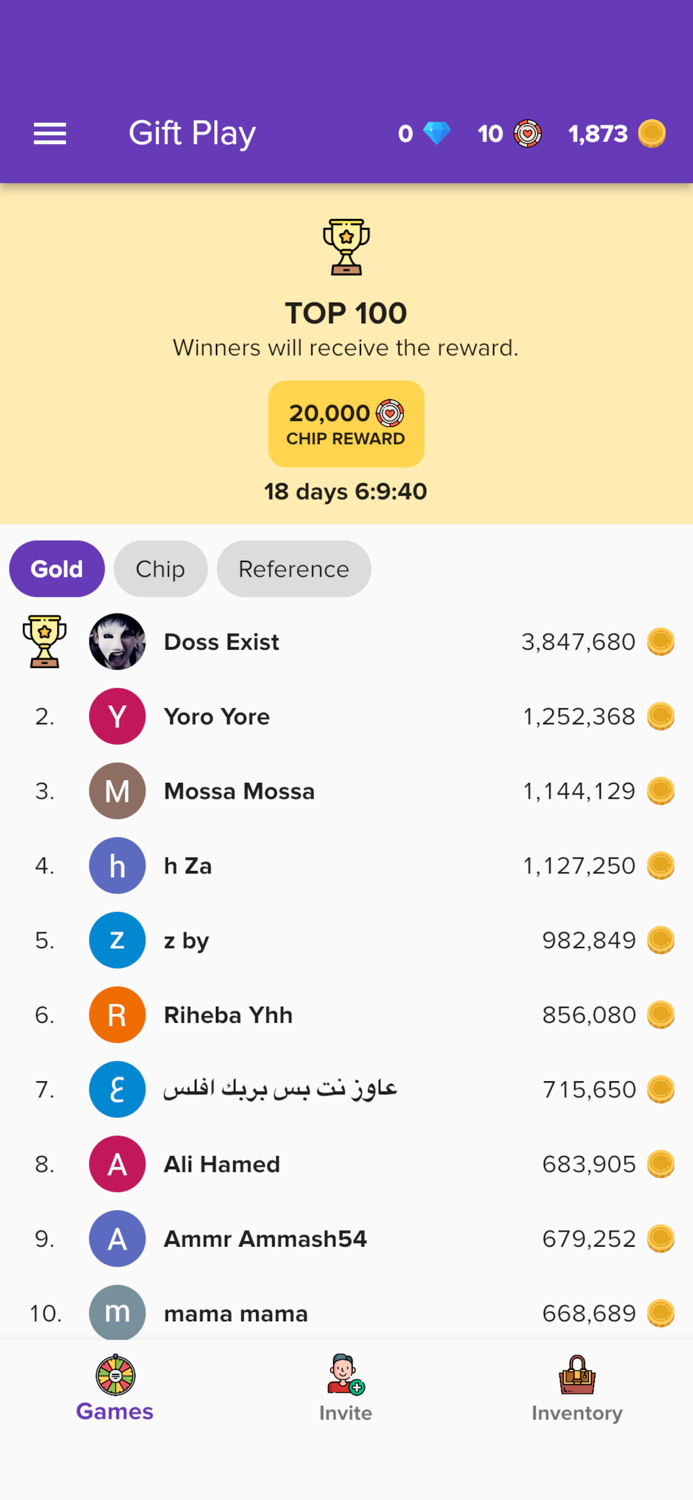The height and width of the screenshot is (1500, 693).
Task: Switch leaderboard to Chip ranking
Action: (x=160, y=568)
